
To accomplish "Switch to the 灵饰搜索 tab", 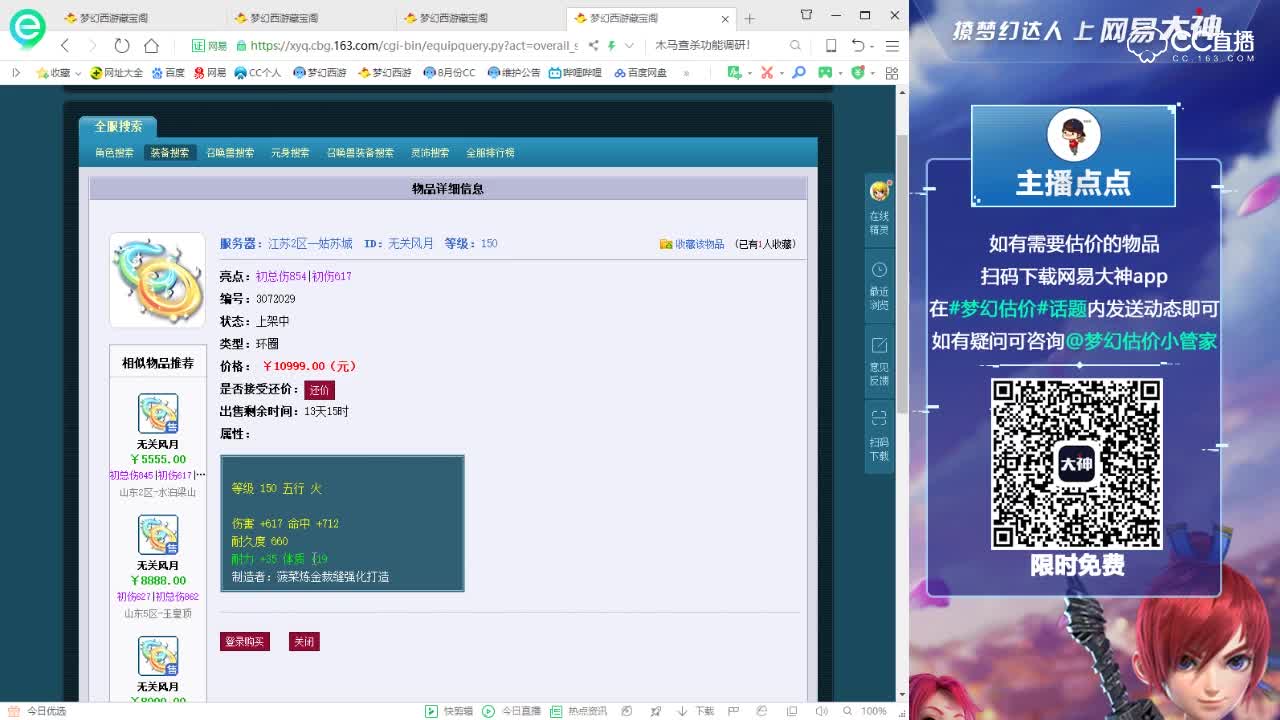I will (429, 152).
